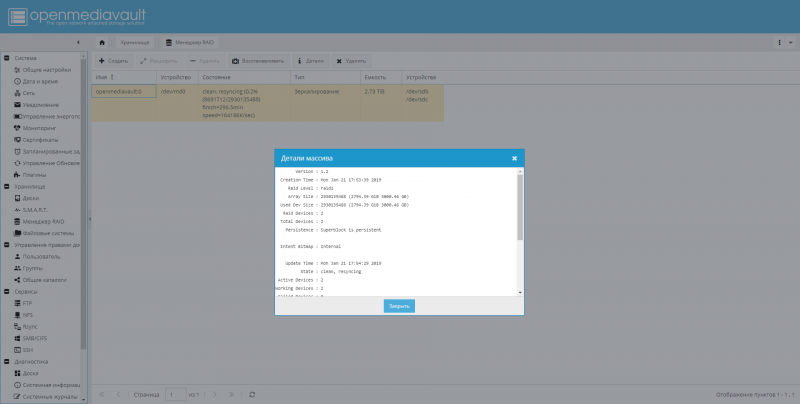Click the Восстанавливать toolbar button
Screen dimensions: 800x404
258,61
